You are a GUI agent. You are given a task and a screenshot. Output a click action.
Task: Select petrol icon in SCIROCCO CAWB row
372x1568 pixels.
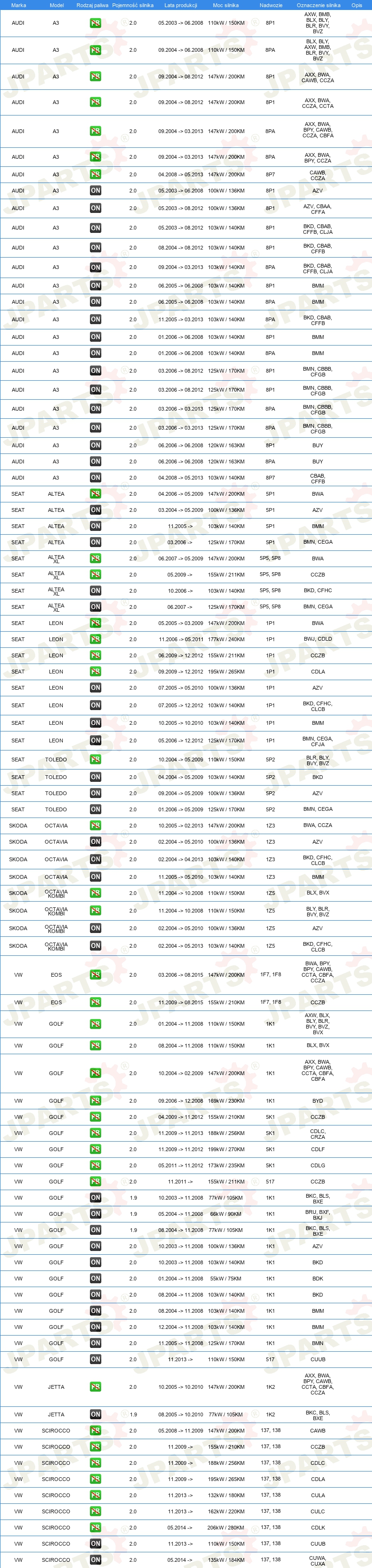pos(96,1431)
